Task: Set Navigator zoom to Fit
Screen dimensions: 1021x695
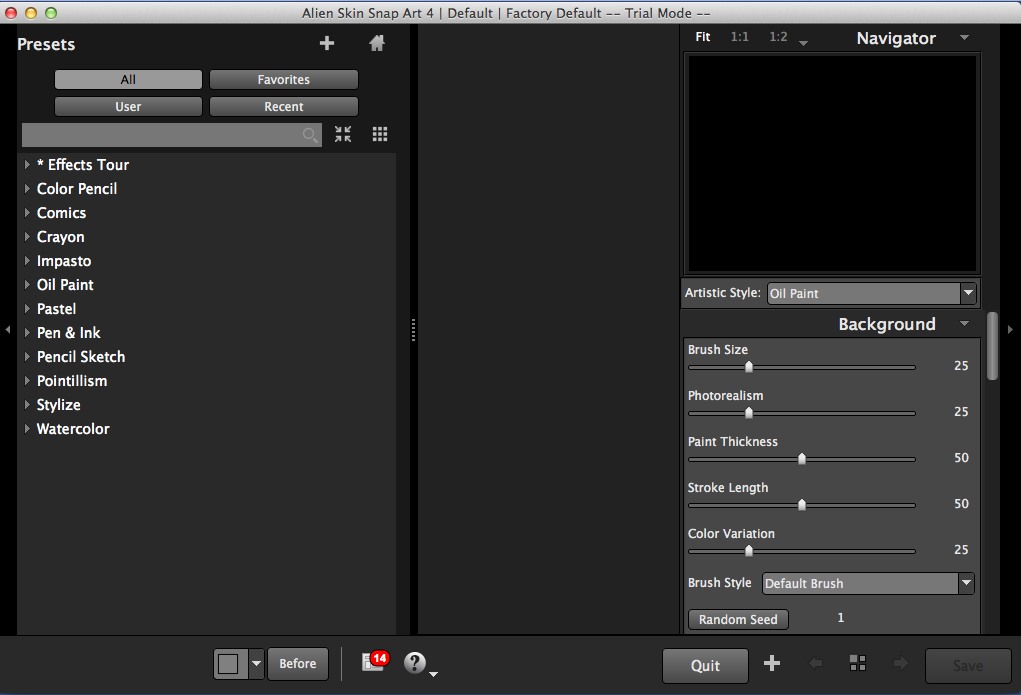Action: tap(703, 37)
